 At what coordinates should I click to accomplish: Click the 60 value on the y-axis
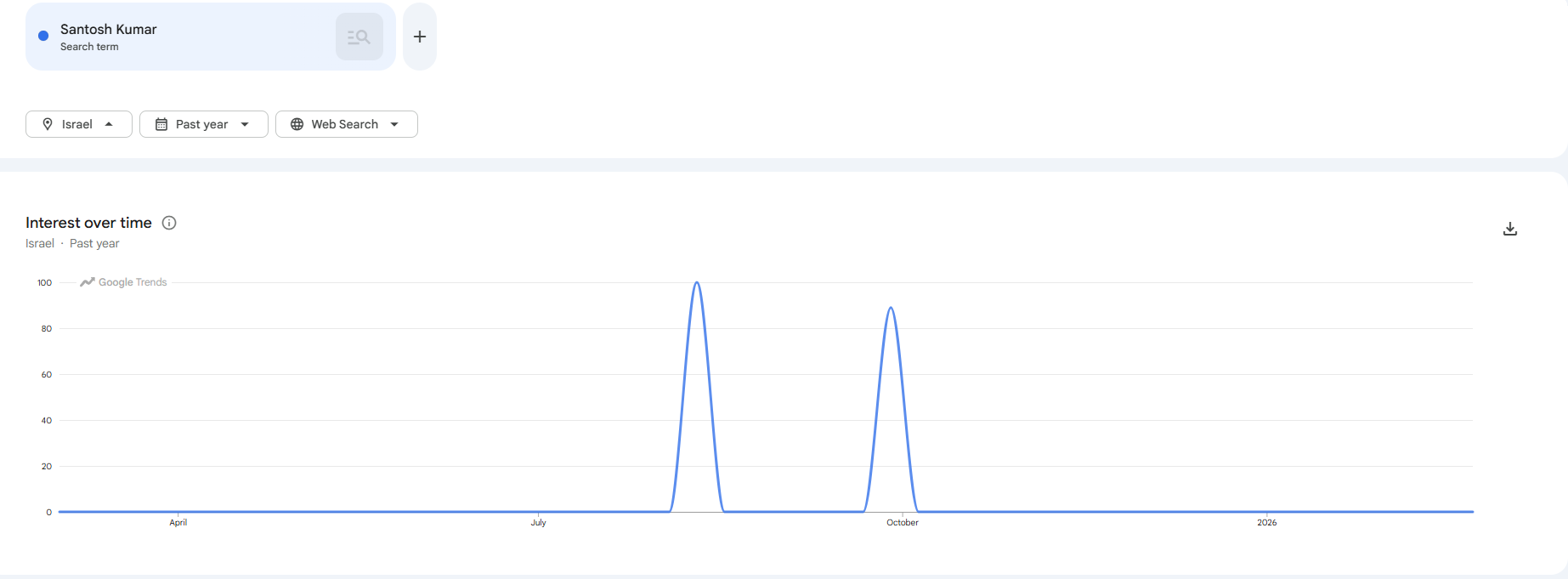click(x=47, y=374)
